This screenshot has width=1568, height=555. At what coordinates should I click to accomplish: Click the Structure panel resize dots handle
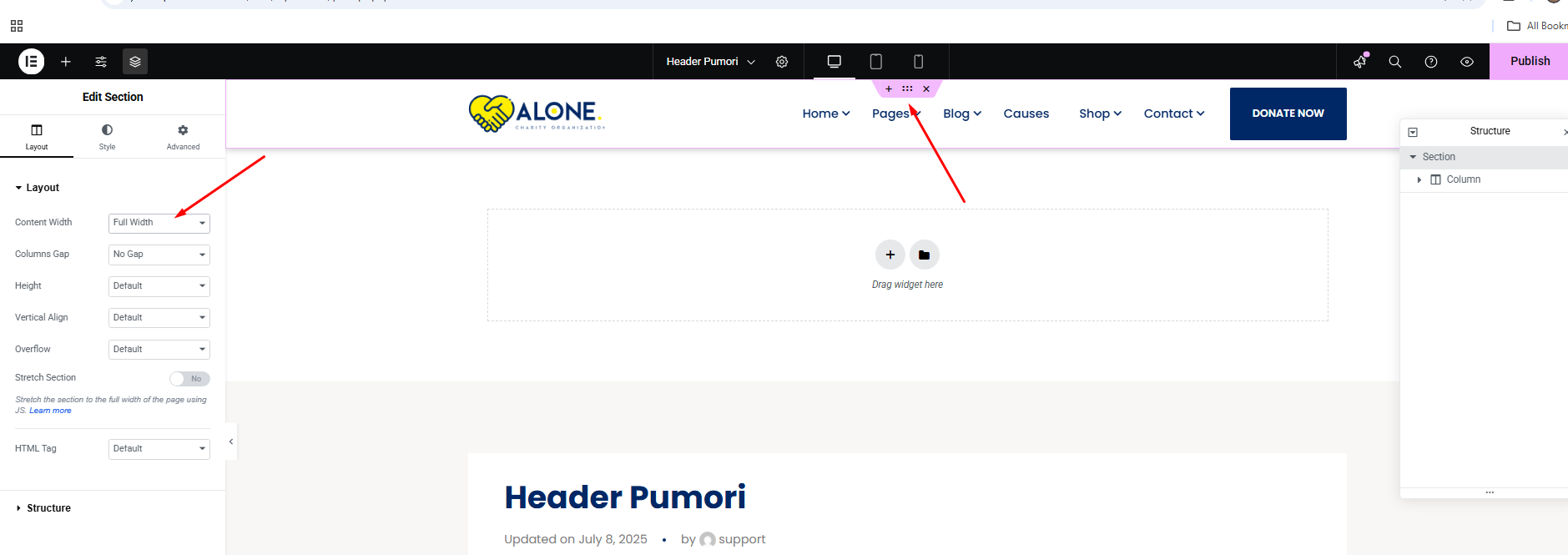tap(1490, 492)
